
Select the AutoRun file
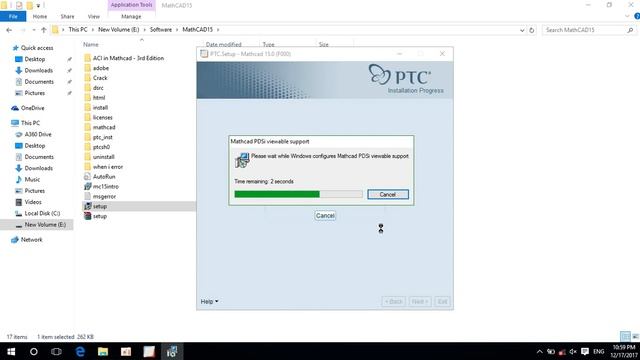coord(104,177)
